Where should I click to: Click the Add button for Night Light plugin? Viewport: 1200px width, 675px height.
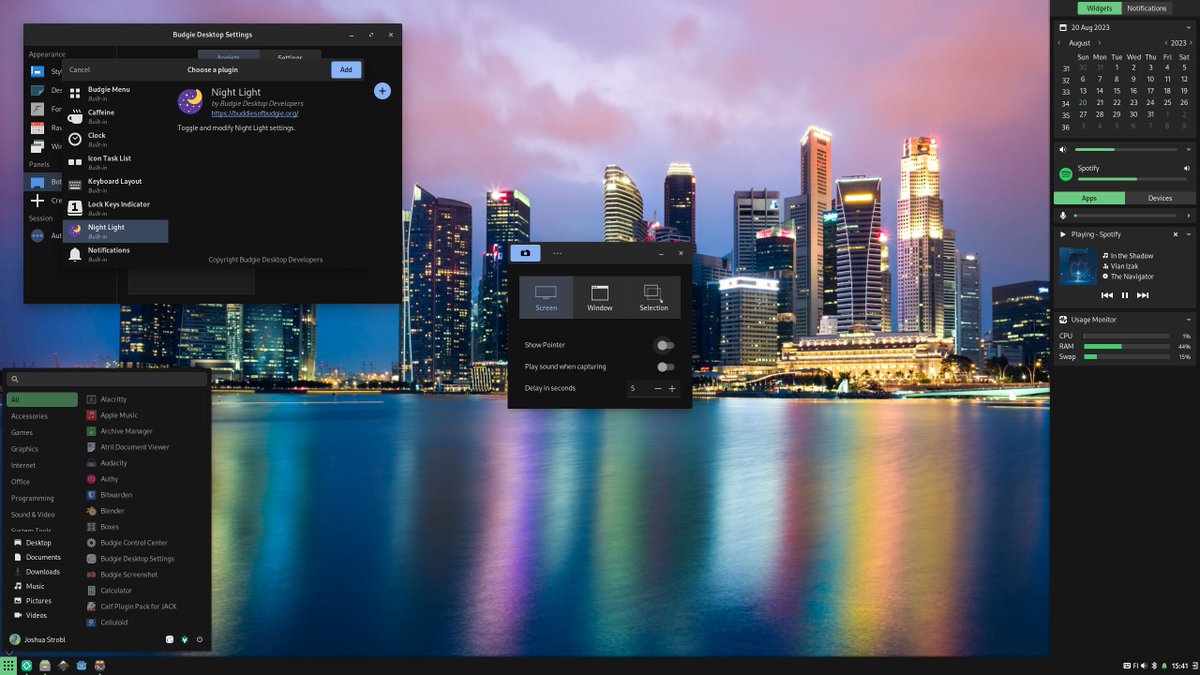(346, 69)
